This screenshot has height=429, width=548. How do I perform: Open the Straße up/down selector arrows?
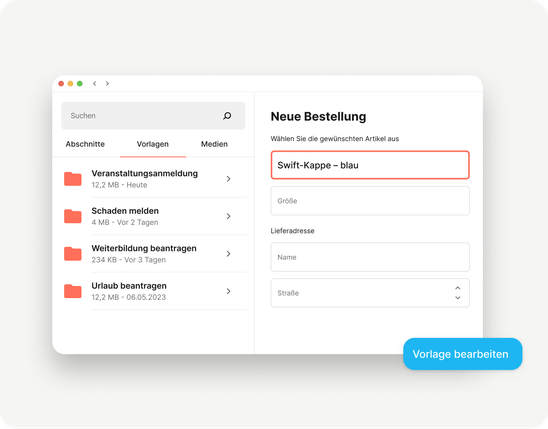click(457, 293)
